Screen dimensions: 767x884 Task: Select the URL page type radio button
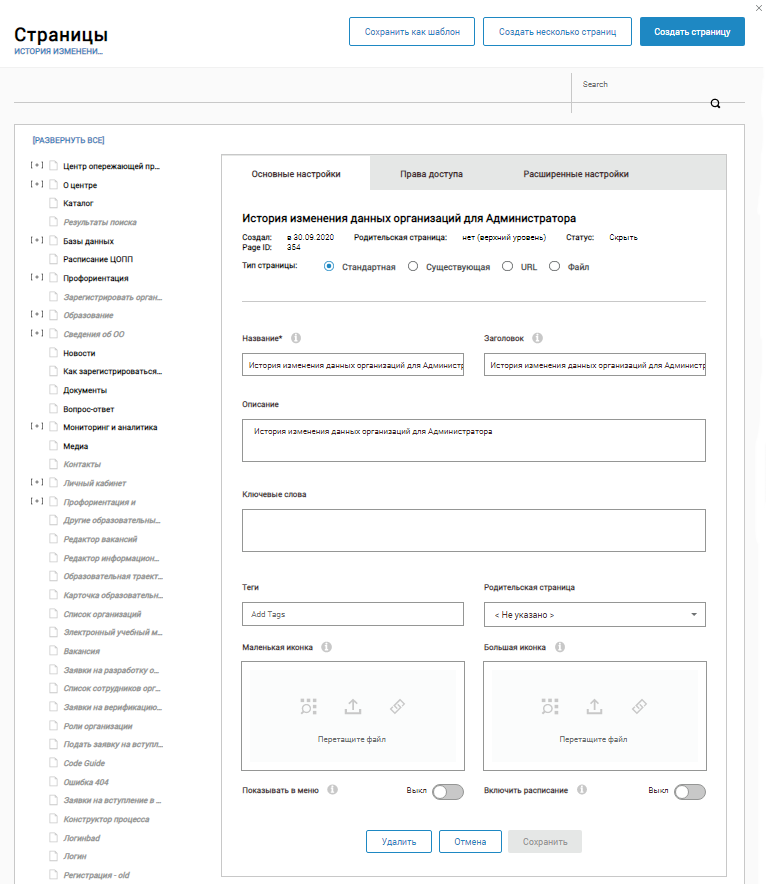[508, 267]
